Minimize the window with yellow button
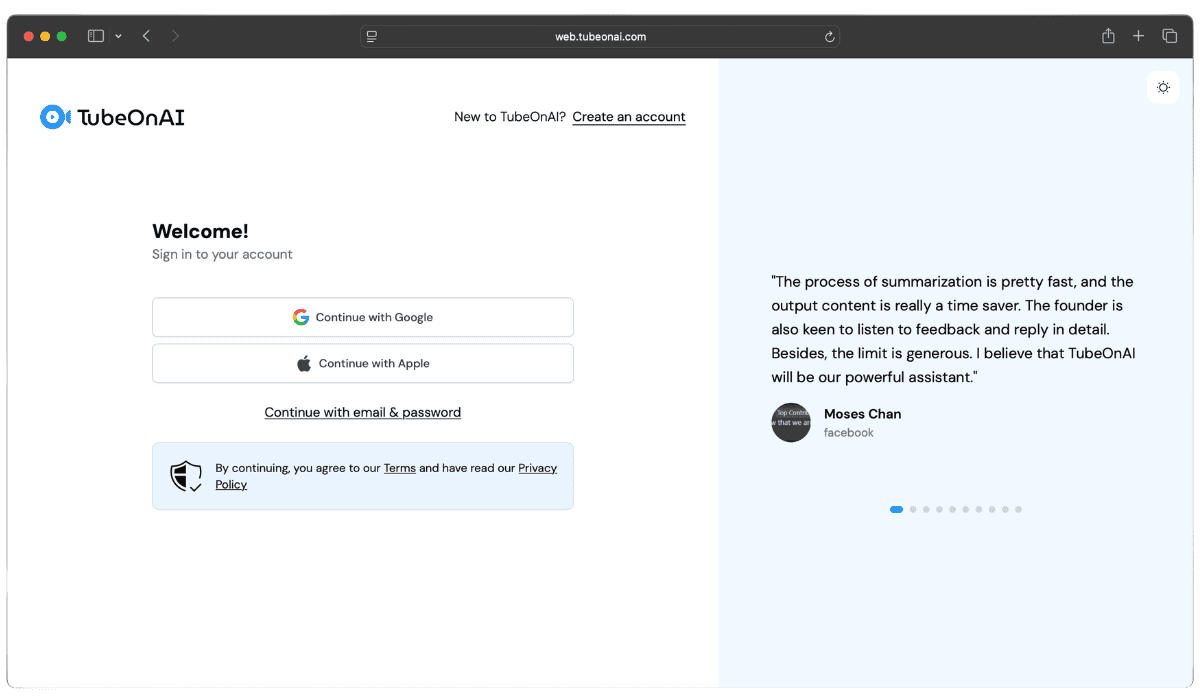 pyautogui.click(x=45, y=36)
